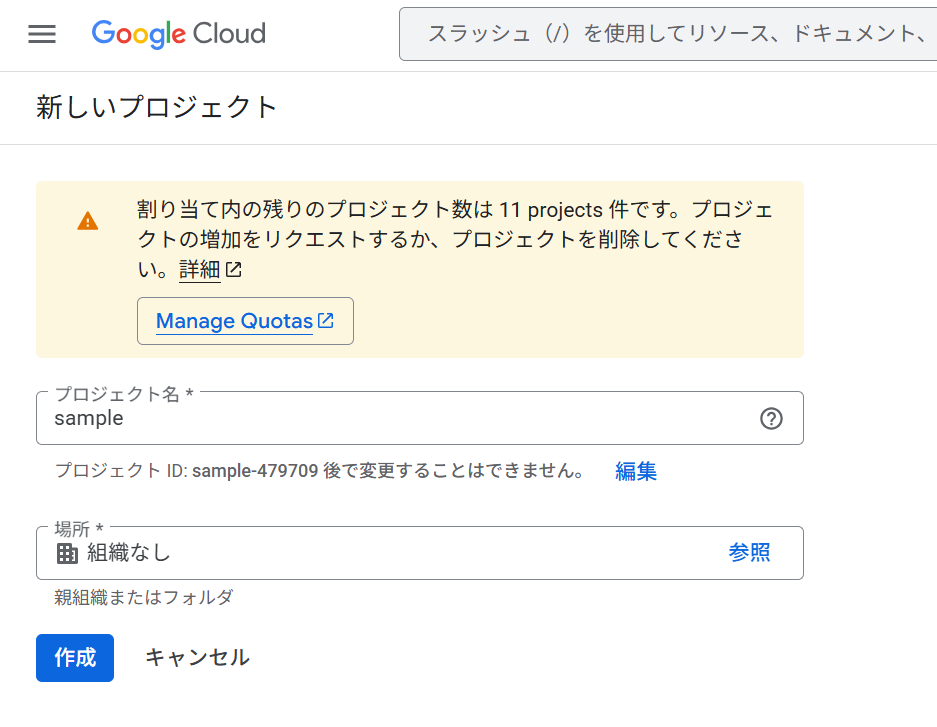Click the external link icon inside Manage Quotas
The image size is (937, 727).
point(325,320)
